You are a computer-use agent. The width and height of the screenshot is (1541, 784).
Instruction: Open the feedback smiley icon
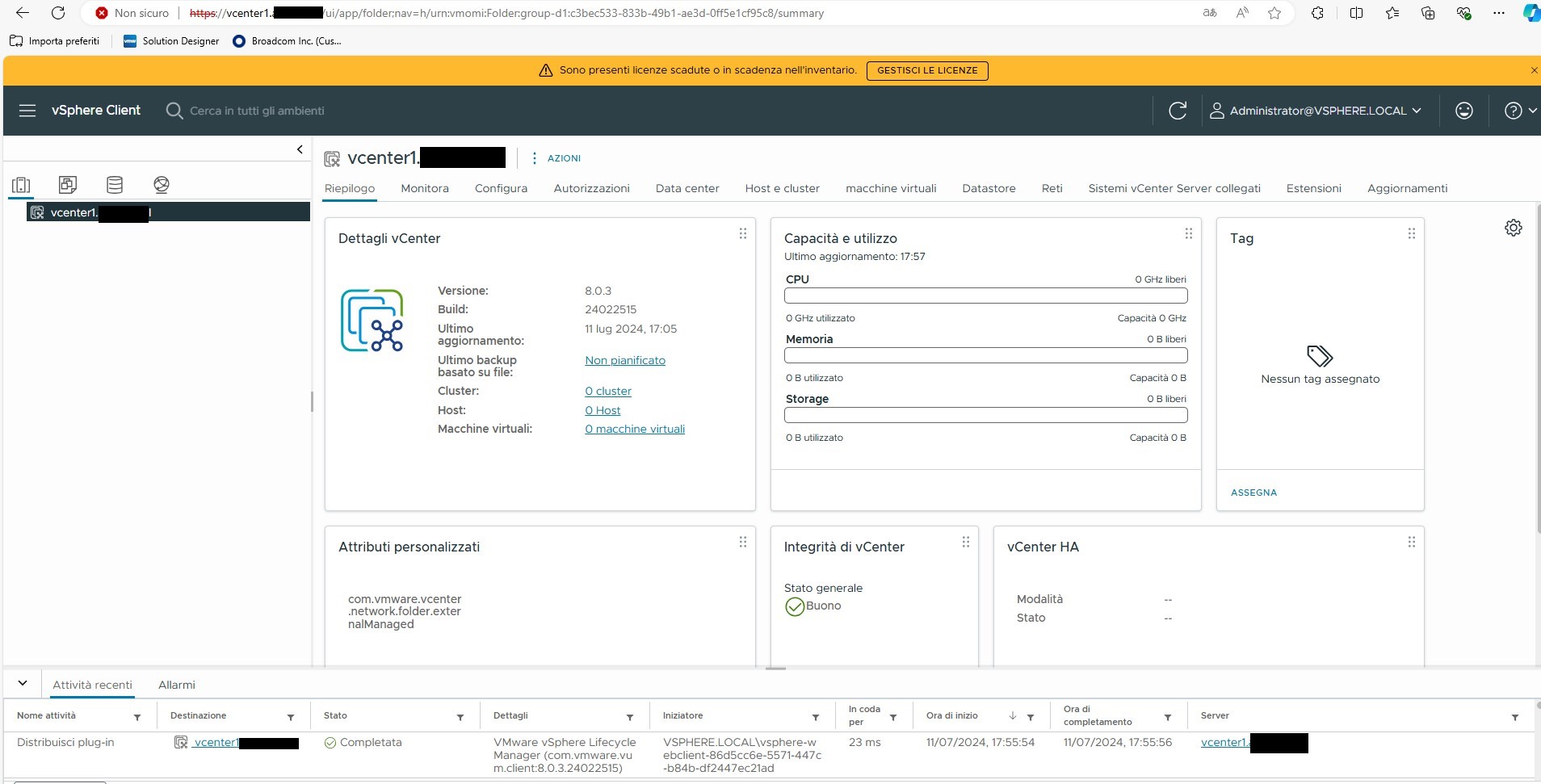(1464, 111)
